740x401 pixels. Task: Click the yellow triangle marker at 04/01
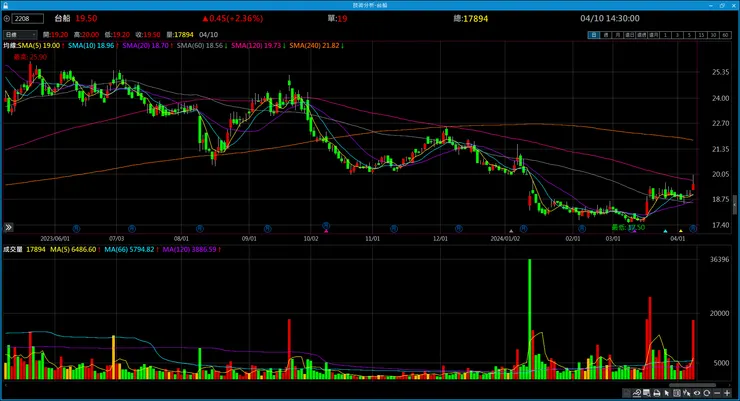(x=681, y=231)
